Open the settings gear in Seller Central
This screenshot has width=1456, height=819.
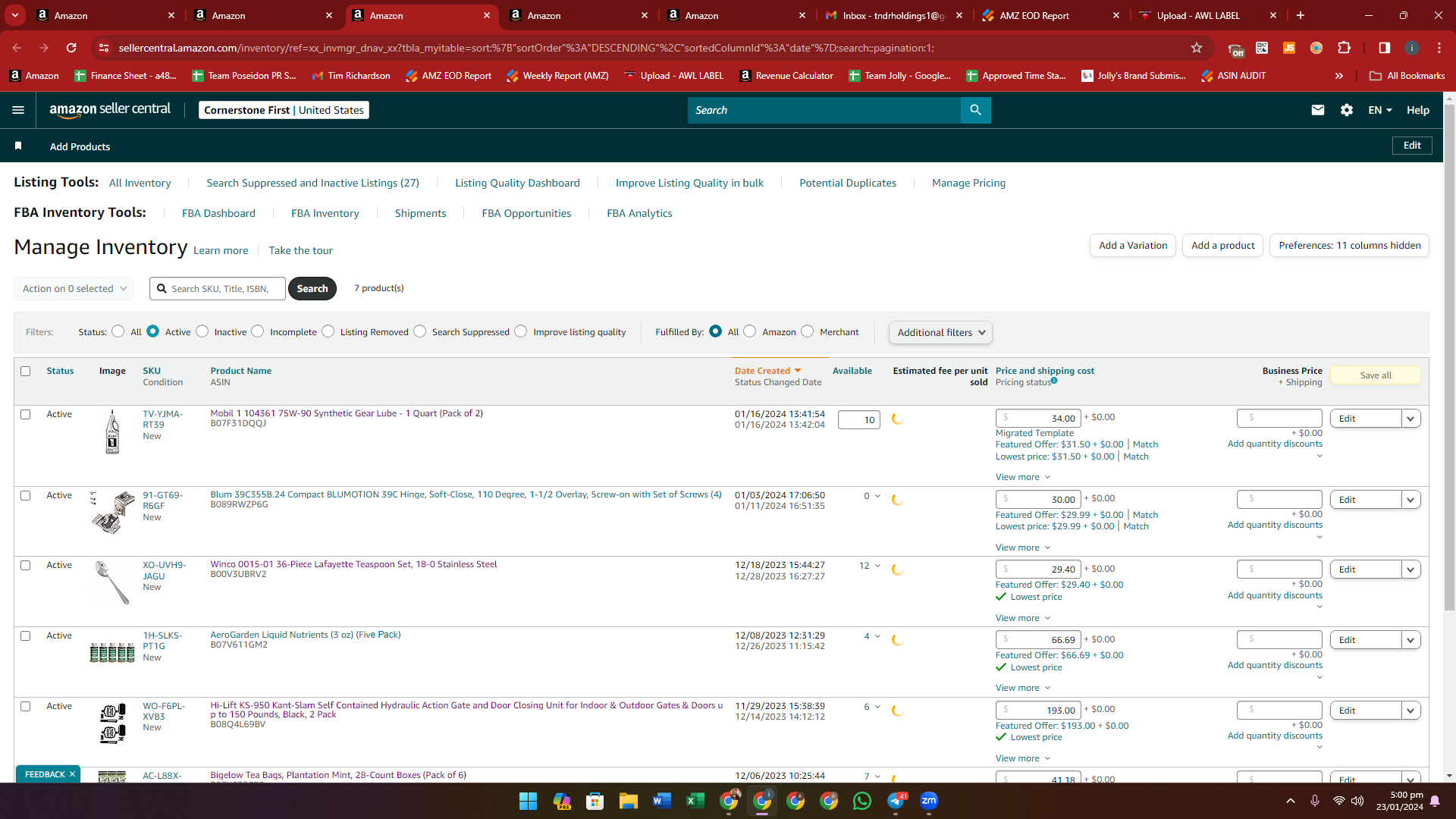pyautogui.click(x=1347, y=110)
